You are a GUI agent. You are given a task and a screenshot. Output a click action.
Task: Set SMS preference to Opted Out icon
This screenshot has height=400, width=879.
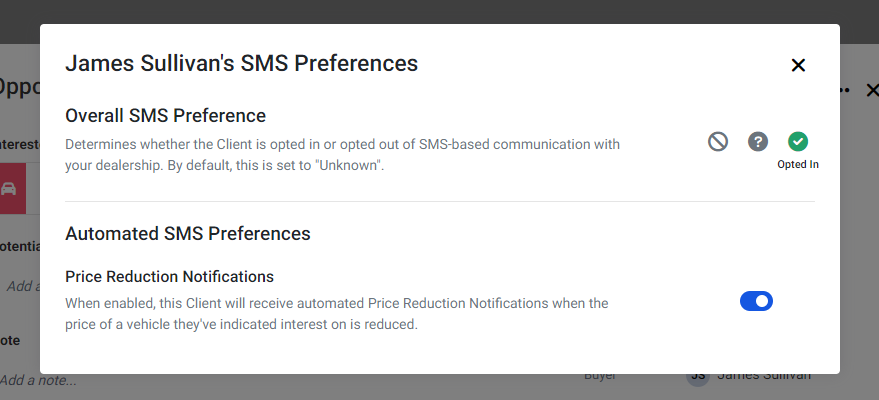coord(718,142)
